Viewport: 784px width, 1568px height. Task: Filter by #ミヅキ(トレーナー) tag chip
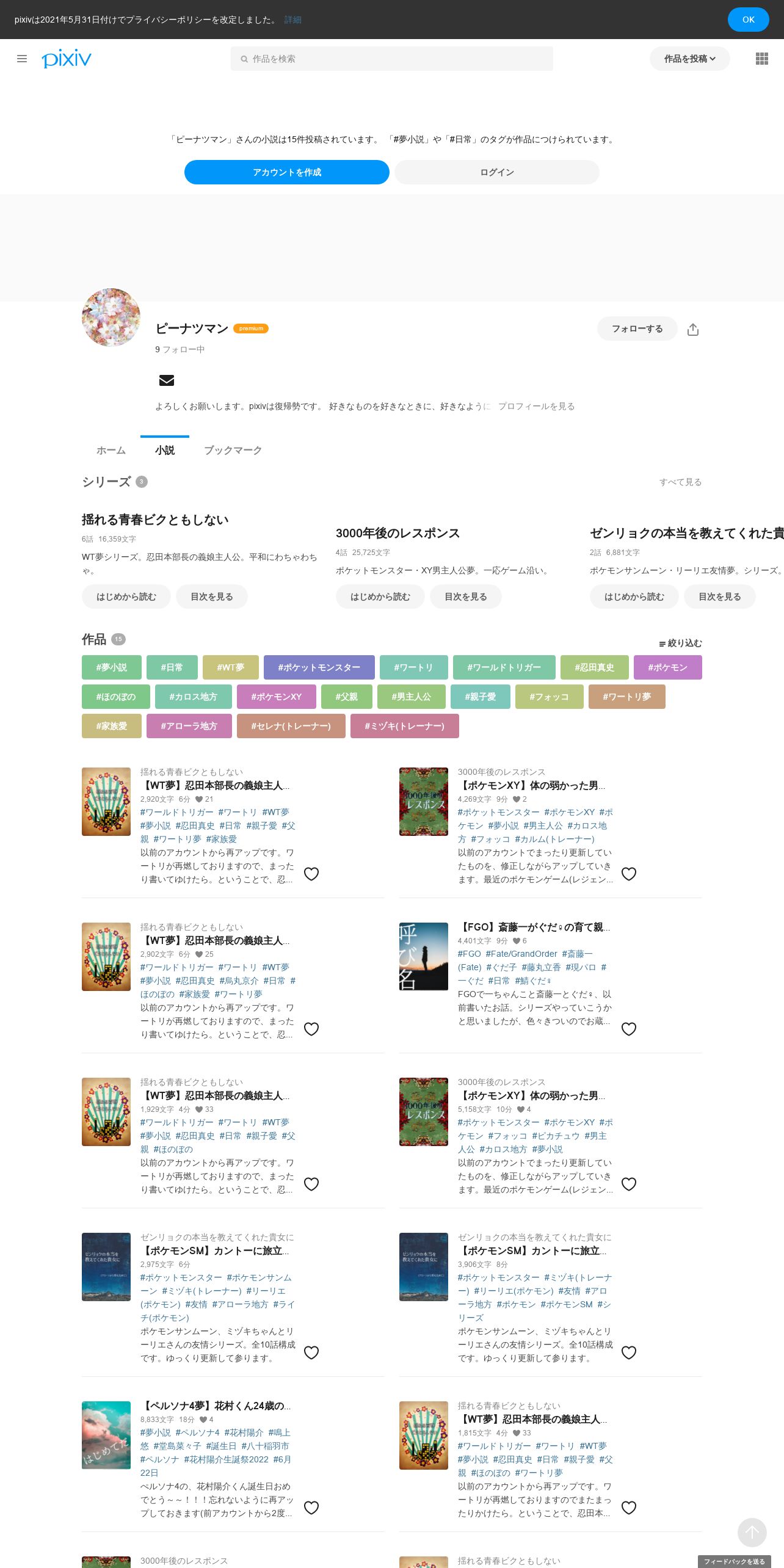click(404, 726)
